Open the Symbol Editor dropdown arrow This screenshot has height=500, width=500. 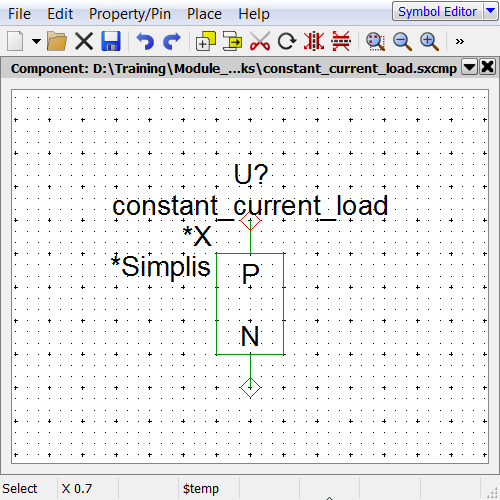pyautogui.click(x=490, y=11)
